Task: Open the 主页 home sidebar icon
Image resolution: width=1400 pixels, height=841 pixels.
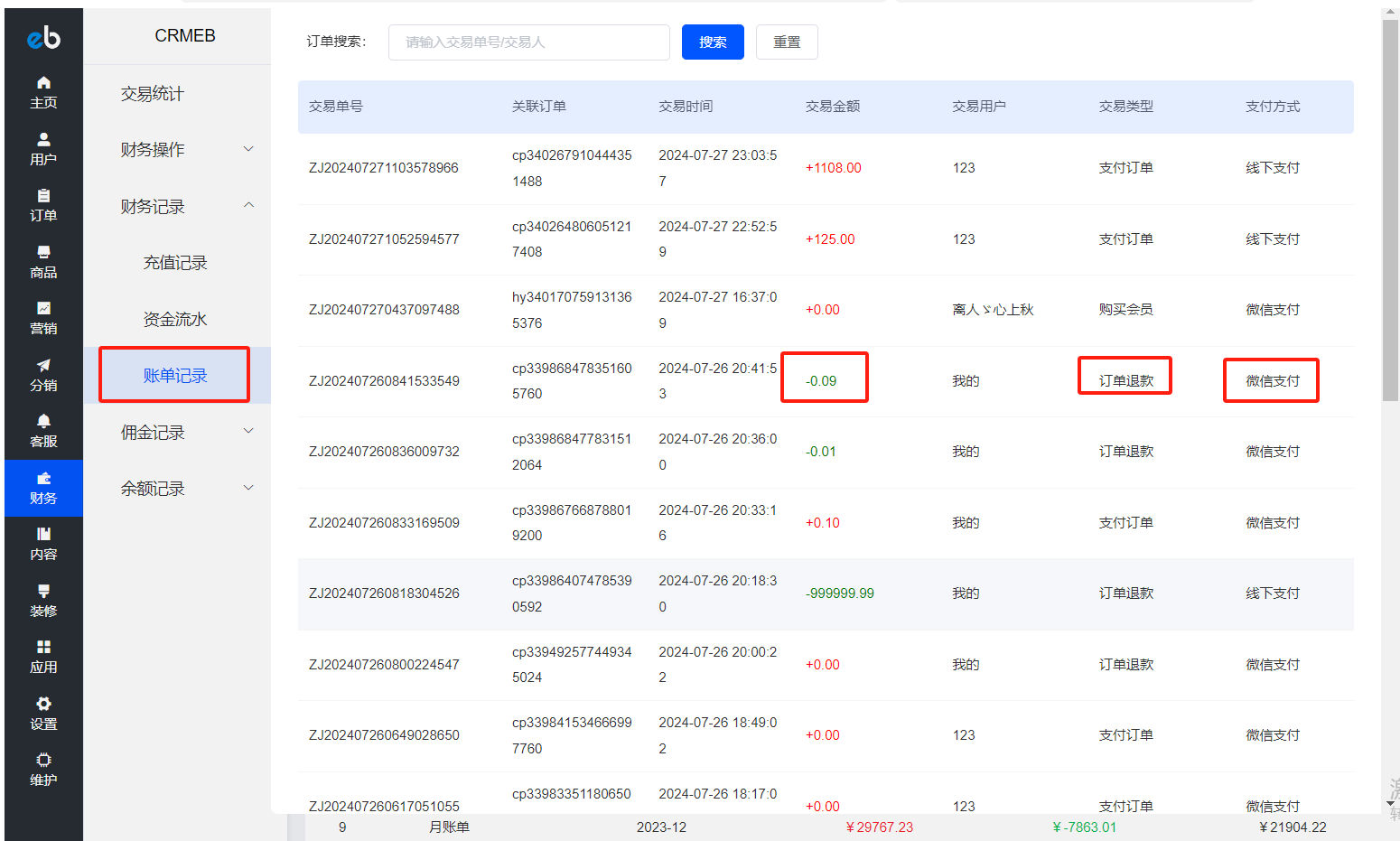Action: pyautogui.click(x=43, y=92)
